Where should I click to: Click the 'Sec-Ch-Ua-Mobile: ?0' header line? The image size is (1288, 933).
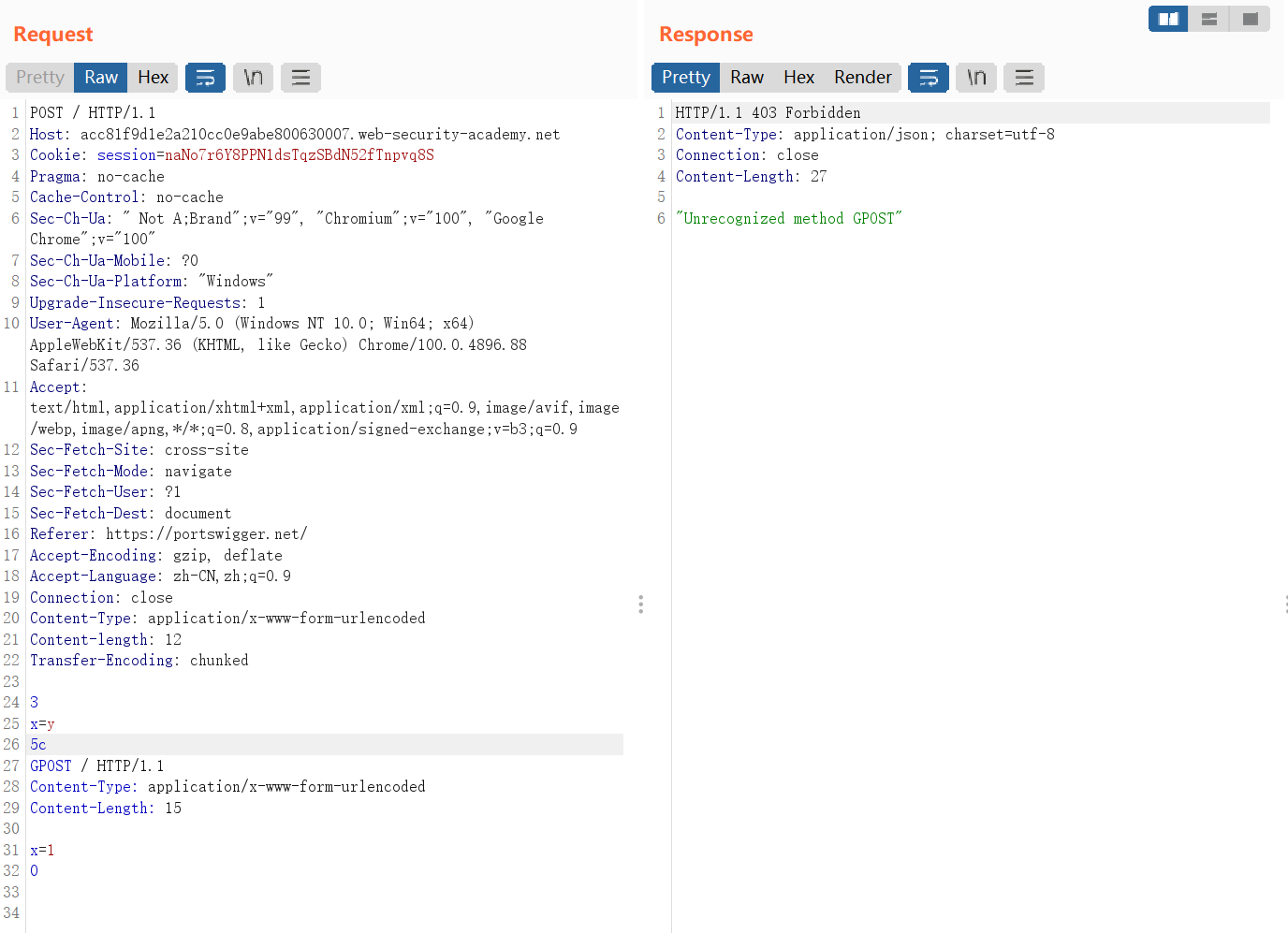pos(114,261)
